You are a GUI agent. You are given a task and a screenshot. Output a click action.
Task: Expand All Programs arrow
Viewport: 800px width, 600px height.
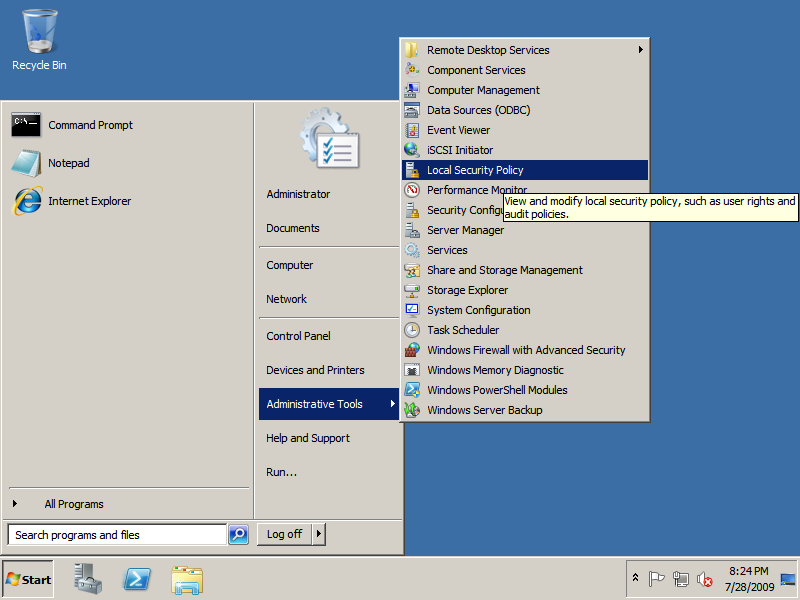[15, 504]
